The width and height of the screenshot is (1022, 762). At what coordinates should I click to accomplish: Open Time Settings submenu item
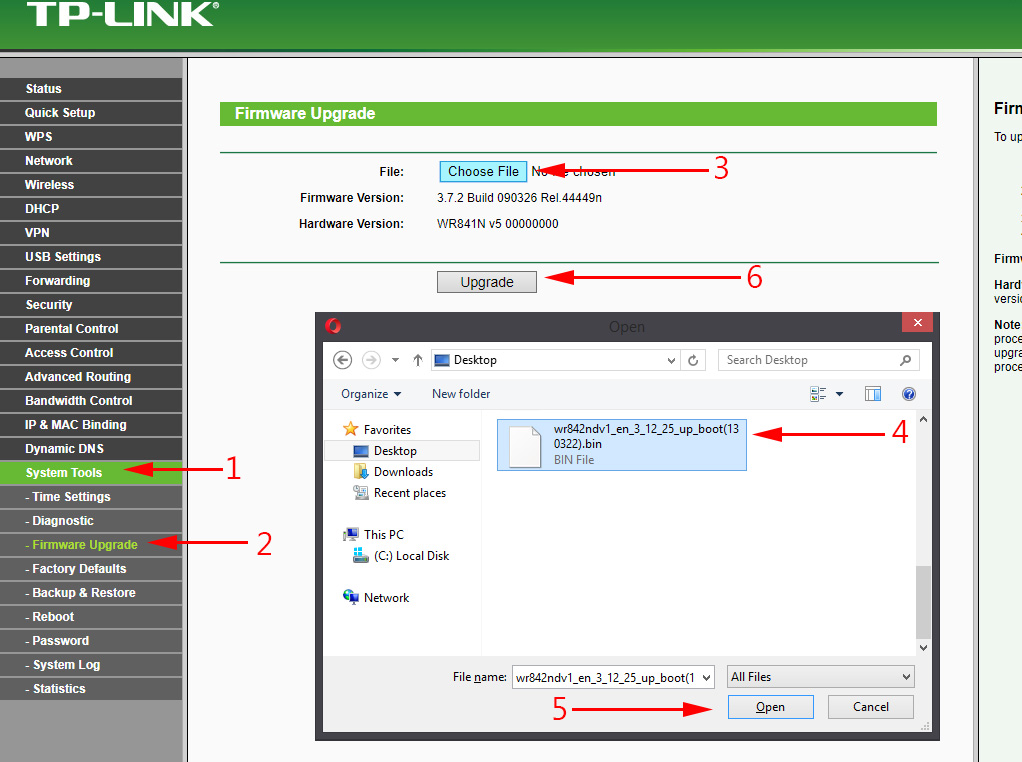pyautogui.click(x=91, y=497)
